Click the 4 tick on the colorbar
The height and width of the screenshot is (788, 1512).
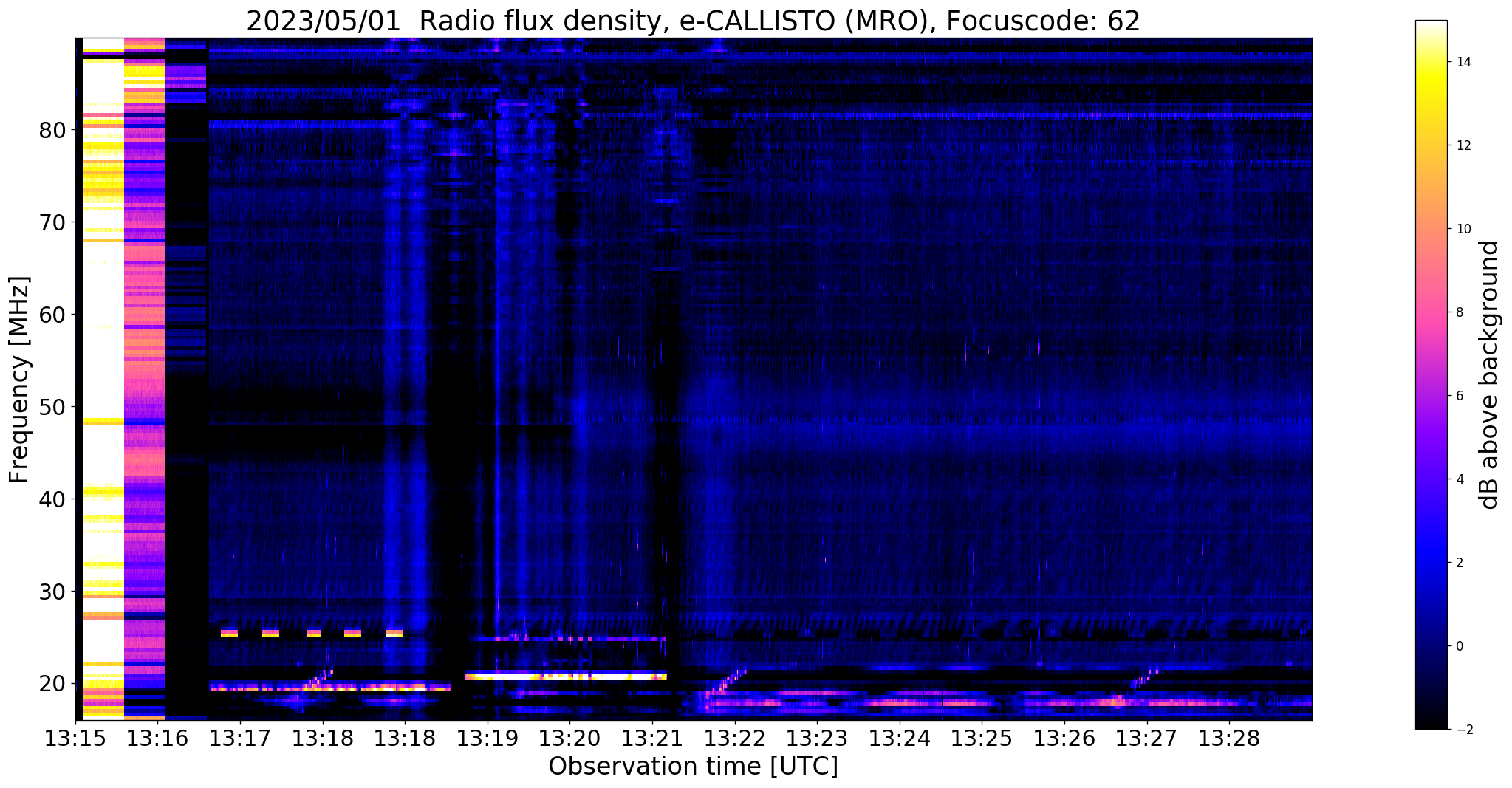1459,479
